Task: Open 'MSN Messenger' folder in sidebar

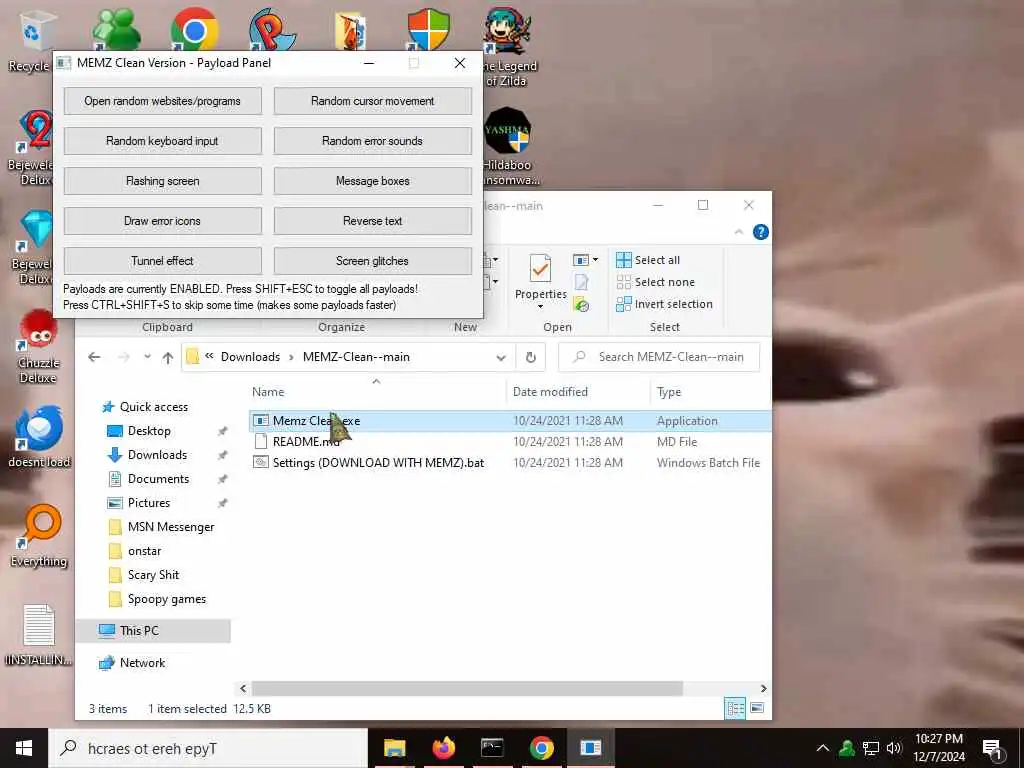Action: [x=161, y=527]
